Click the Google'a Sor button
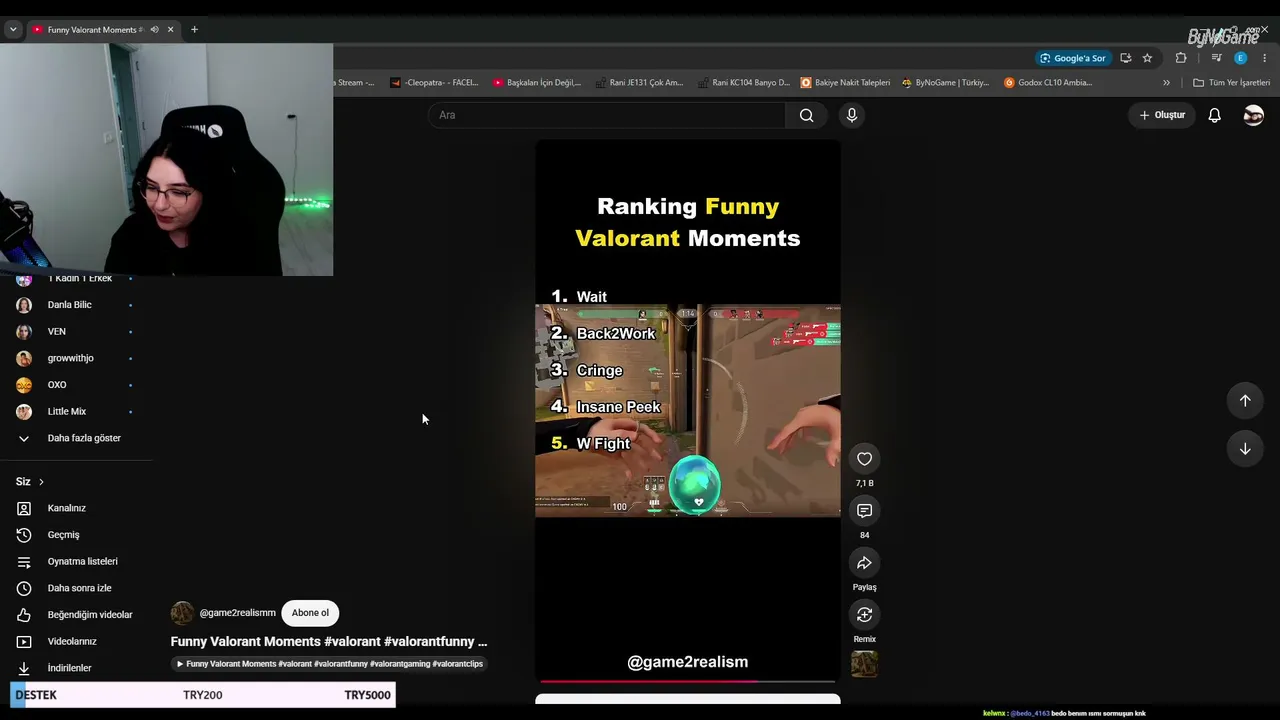Viewport: 1280px width, 720px height. pyautogui.click(x=1072, y=58)
